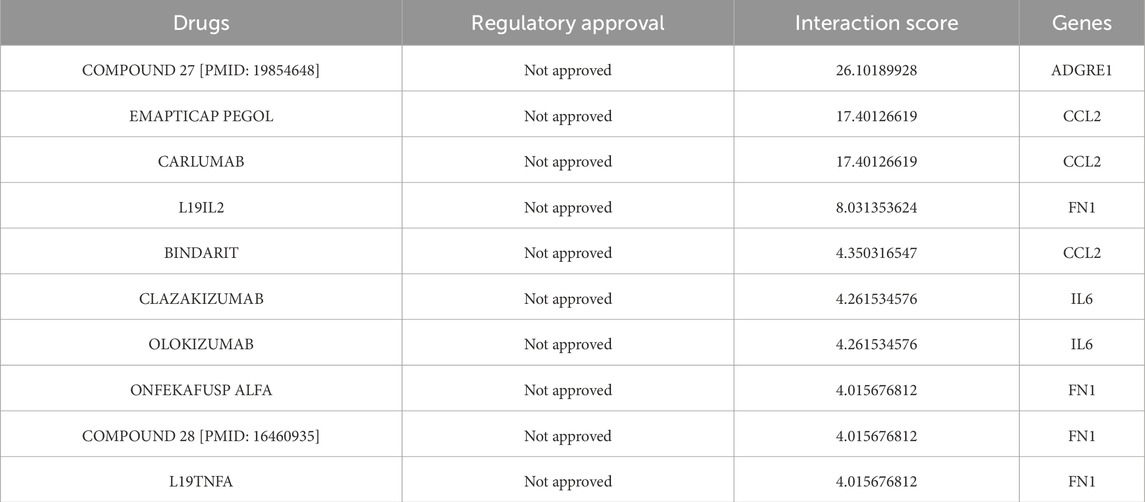Click the CARLUMAB drug name
This screenshot has width=1145, height=502.
[201, 162]
